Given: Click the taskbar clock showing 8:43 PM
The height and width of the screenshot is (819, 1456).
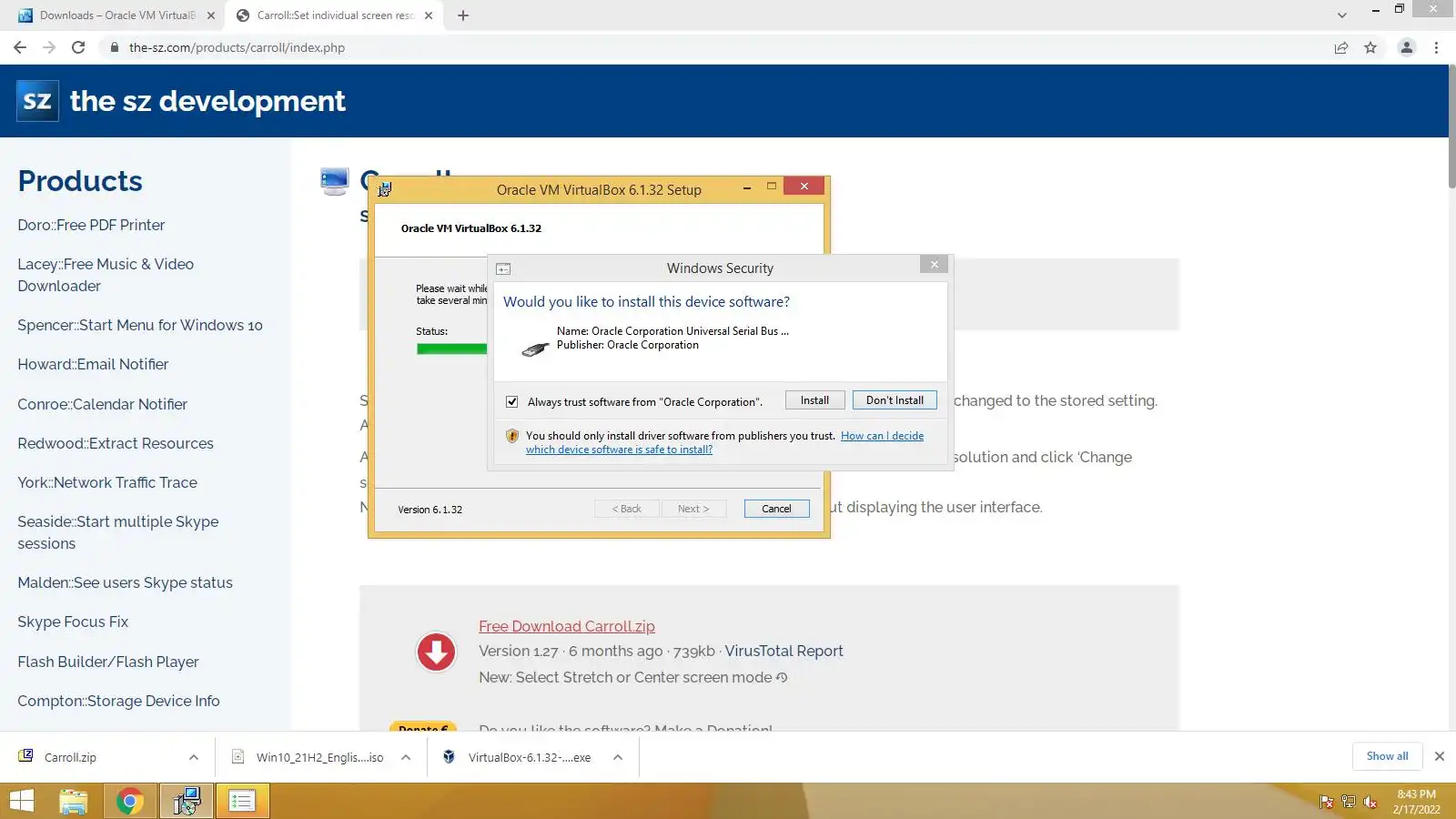Looking at the screenshot, I should (x=1416, y=802).
